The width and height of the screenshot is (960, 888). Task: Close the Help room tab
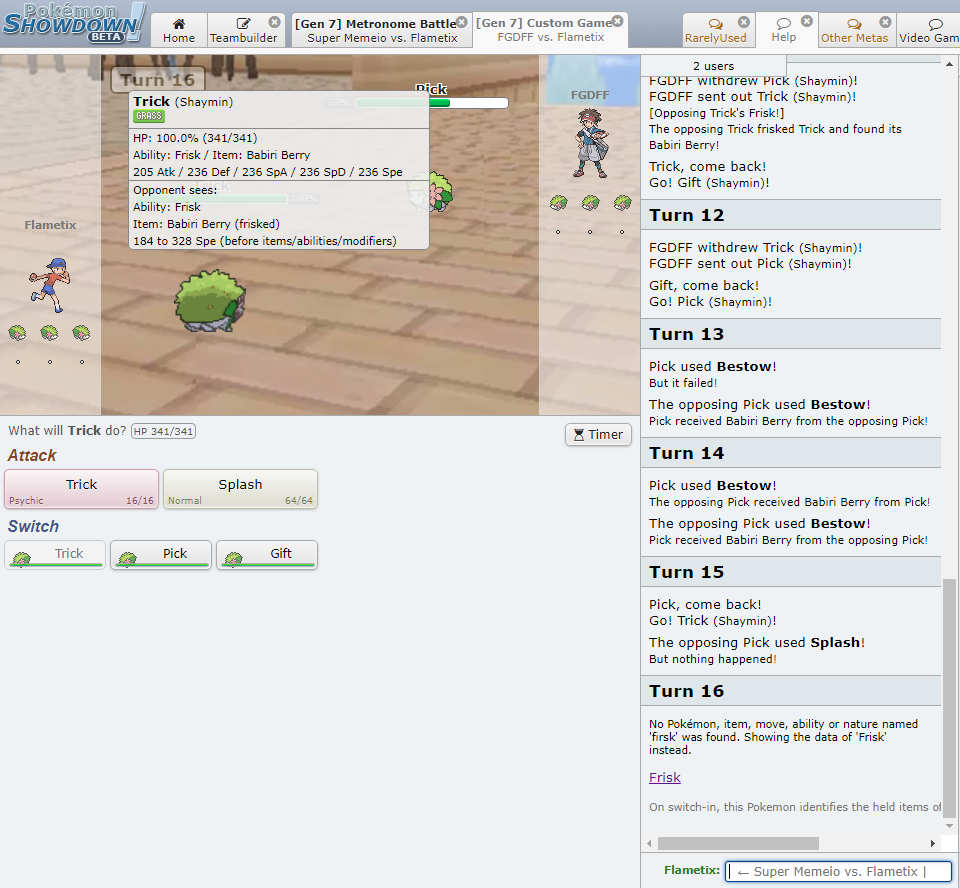807,21
